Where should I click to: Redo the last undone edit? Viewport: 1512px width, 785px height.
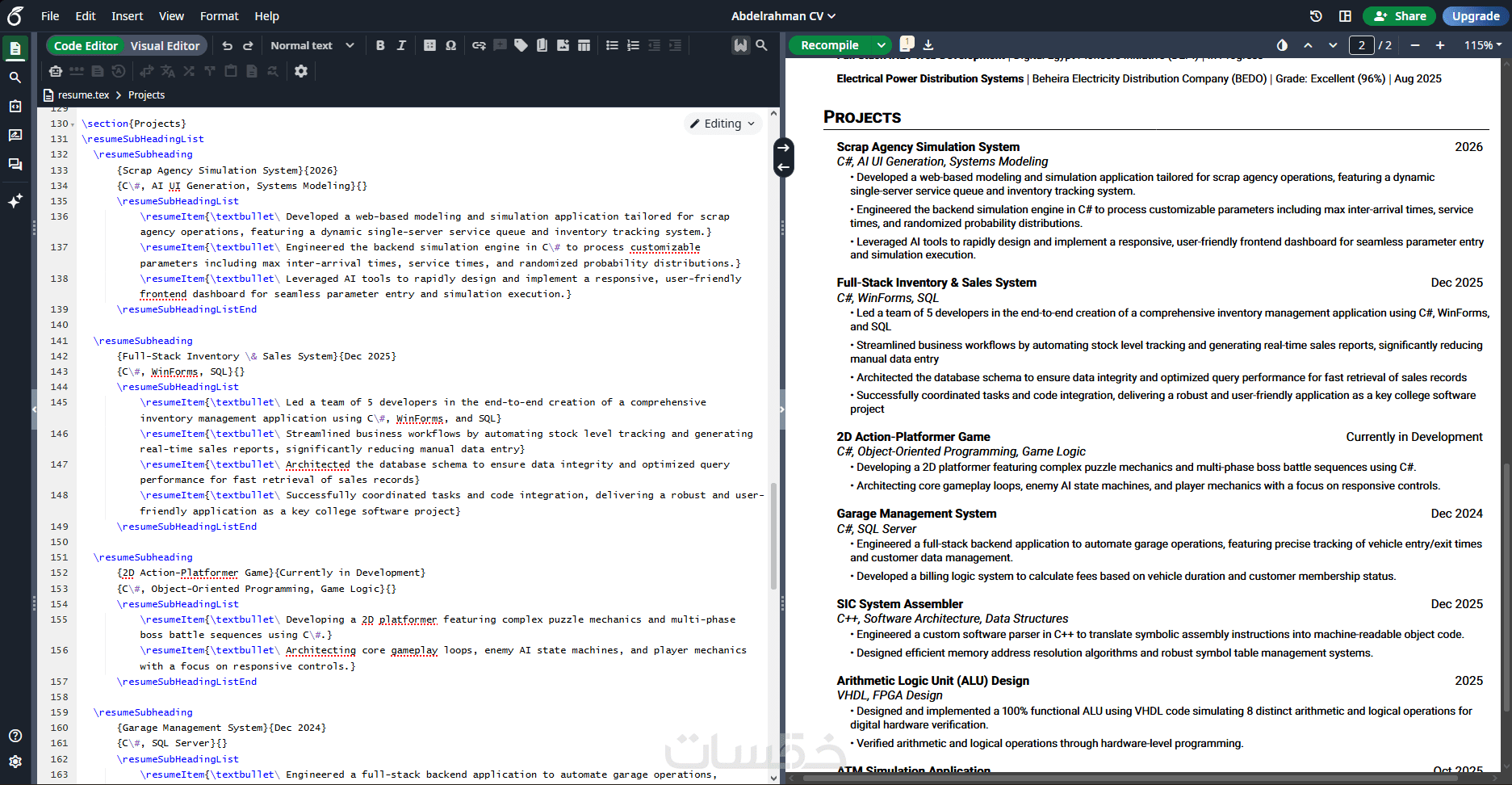[x=249, y=46]
